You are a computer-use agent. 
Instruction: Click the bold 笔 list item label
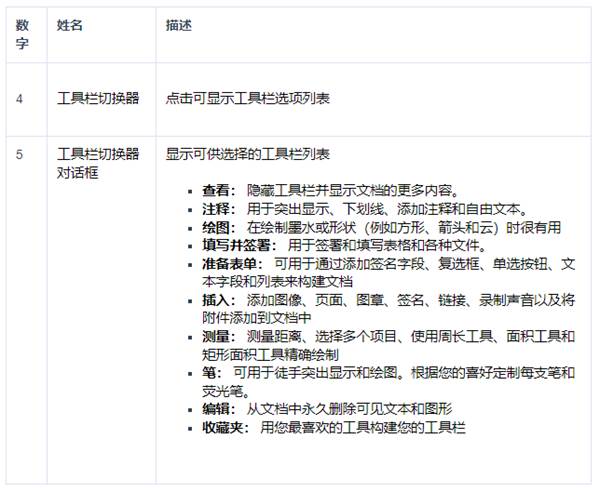click(208, 372)
